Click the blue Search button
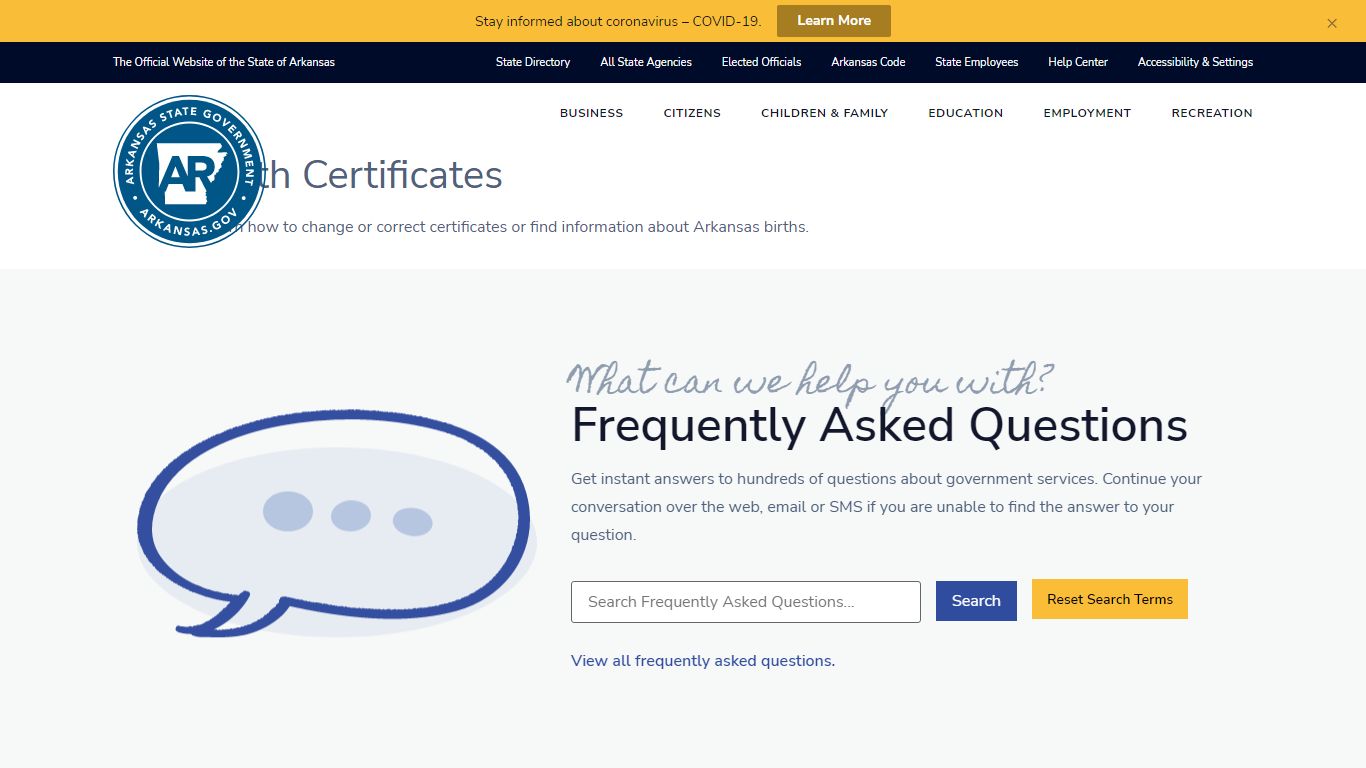1366x768 pixels. pos(976,601)
